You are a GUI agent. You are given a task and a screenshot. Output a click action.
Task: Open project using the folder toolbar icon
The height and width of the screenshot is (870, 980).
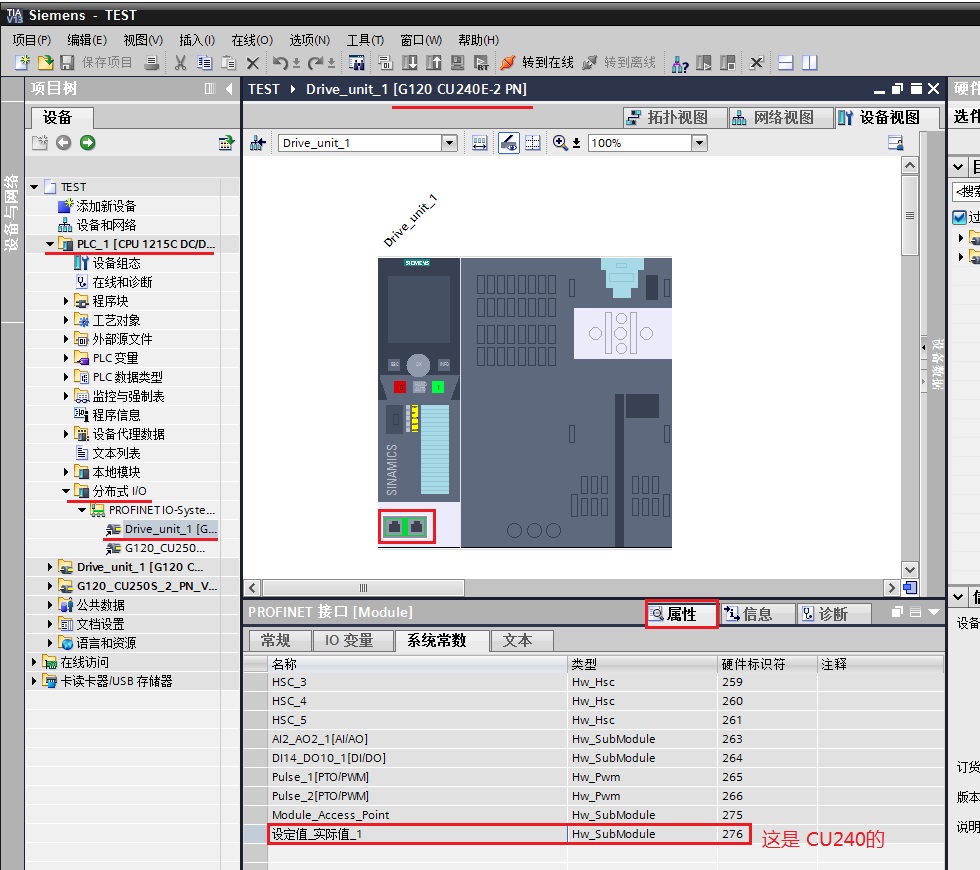(x=45, y=62)
